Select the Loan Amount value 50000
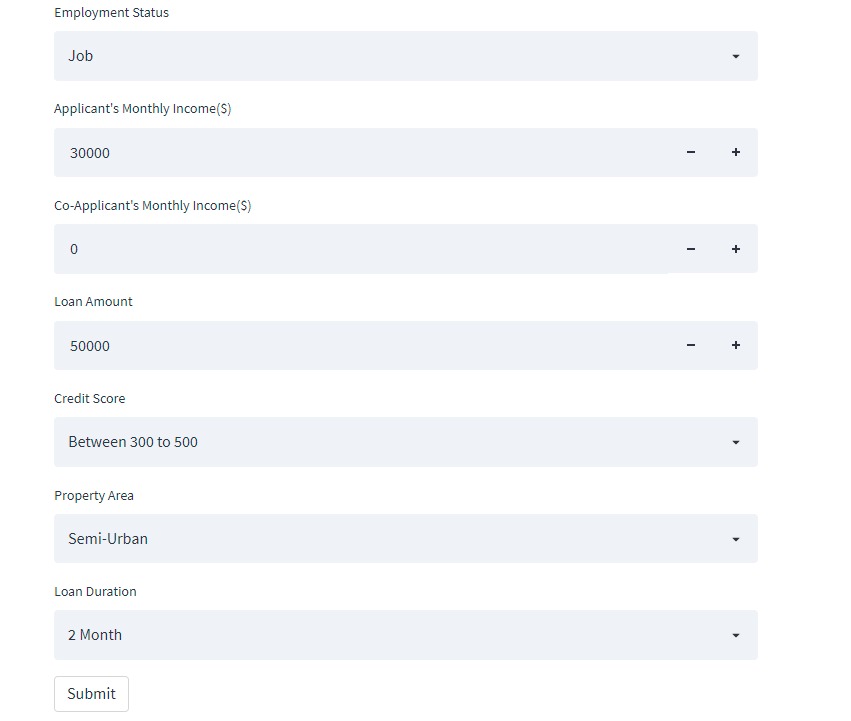The height and width of the screenshot is (721, 851). [90, 345]
